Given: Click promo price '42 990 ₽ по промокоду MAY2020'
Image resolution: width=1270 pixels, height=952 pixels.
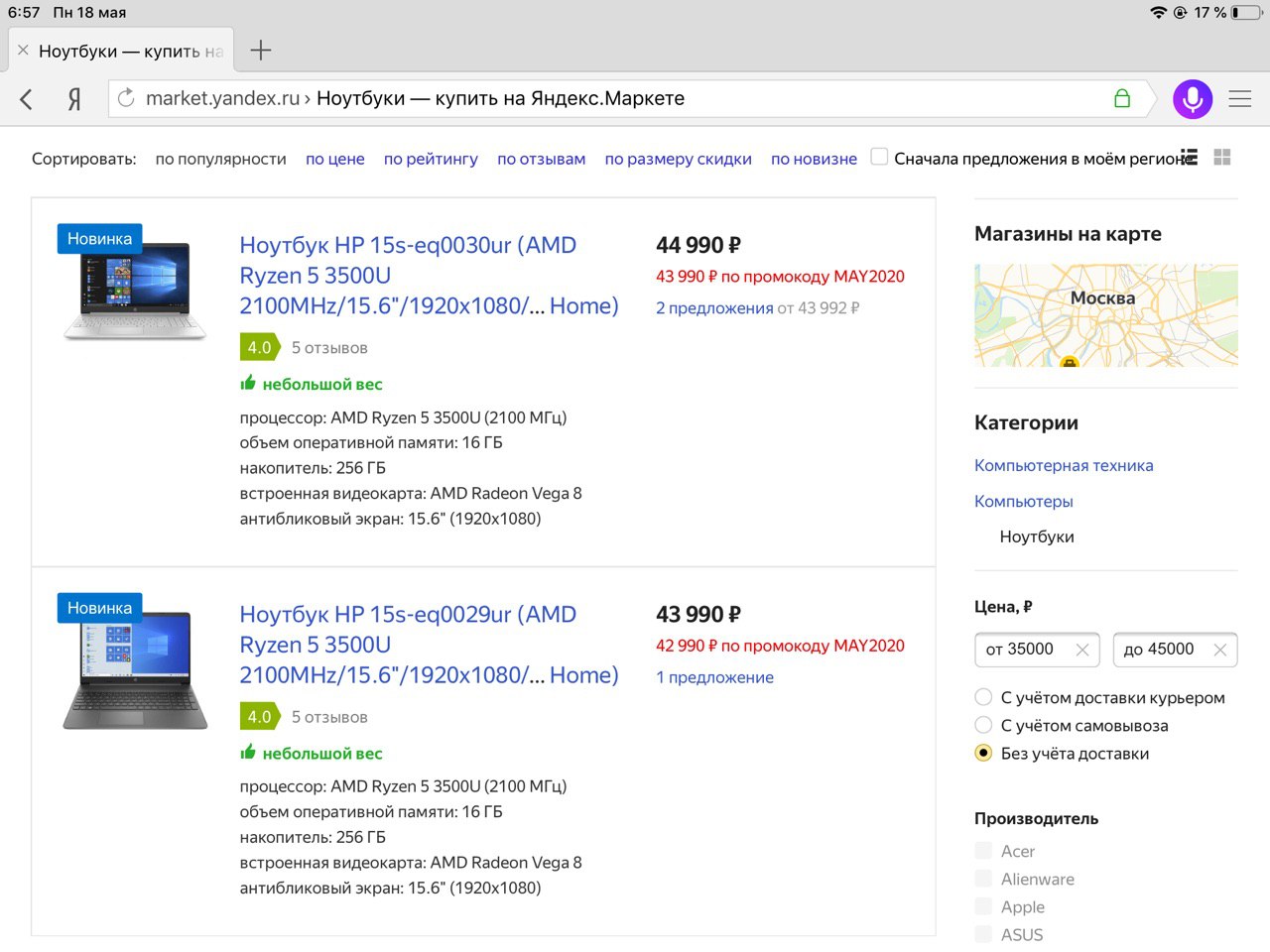Looking at the screenshot, I should click(x=780, y=646).
